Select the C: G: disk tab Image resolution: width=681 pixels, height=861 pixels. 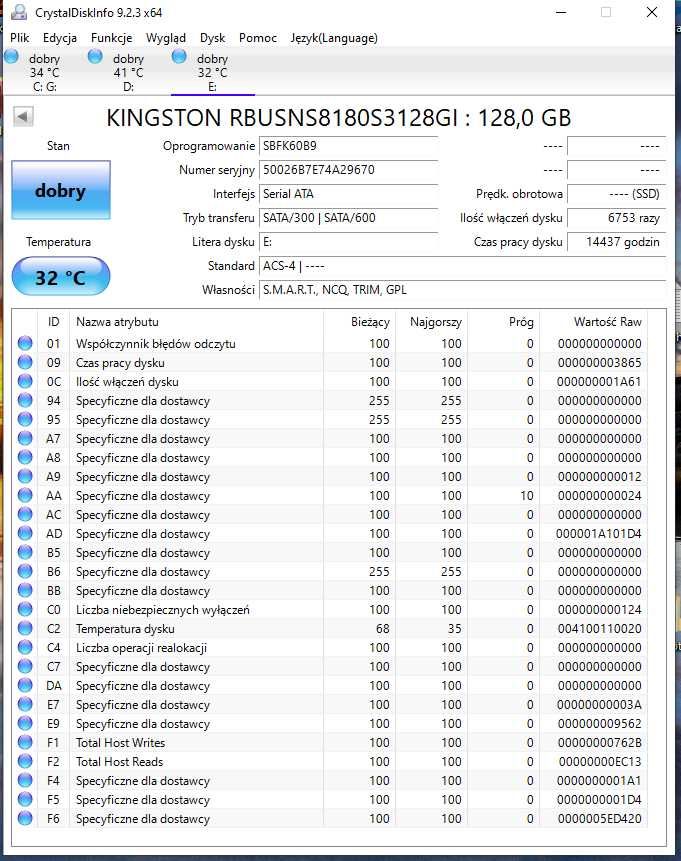43,72
